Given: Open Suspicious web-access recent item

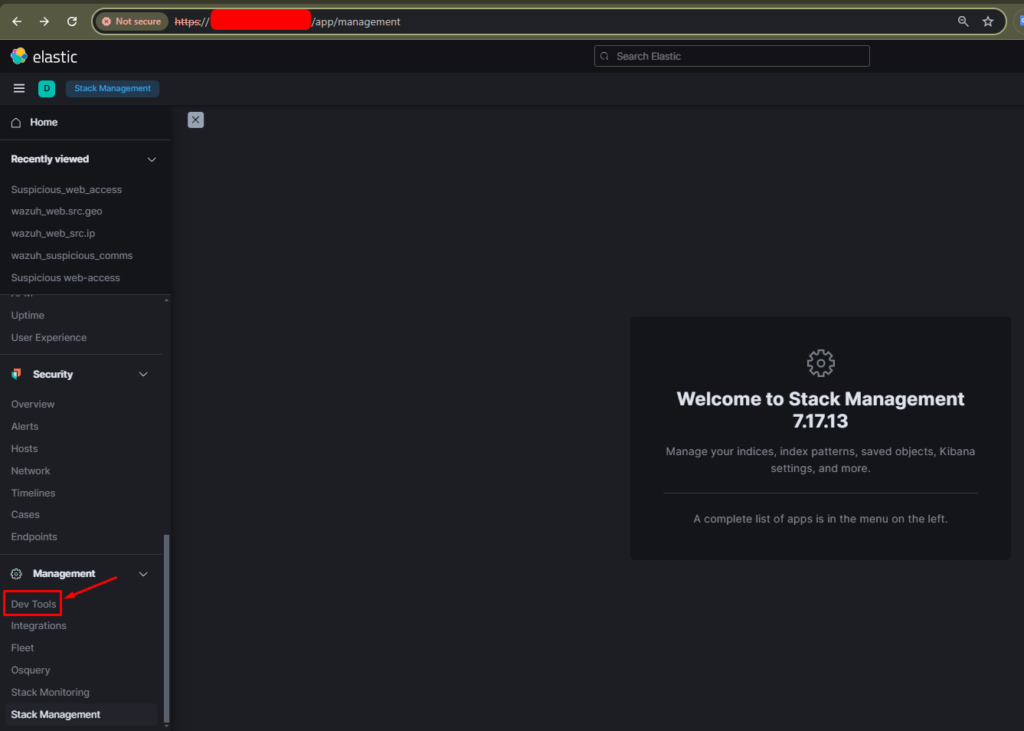Looking at the screenshot, I should pyautogui.click(x=65, y=278).
